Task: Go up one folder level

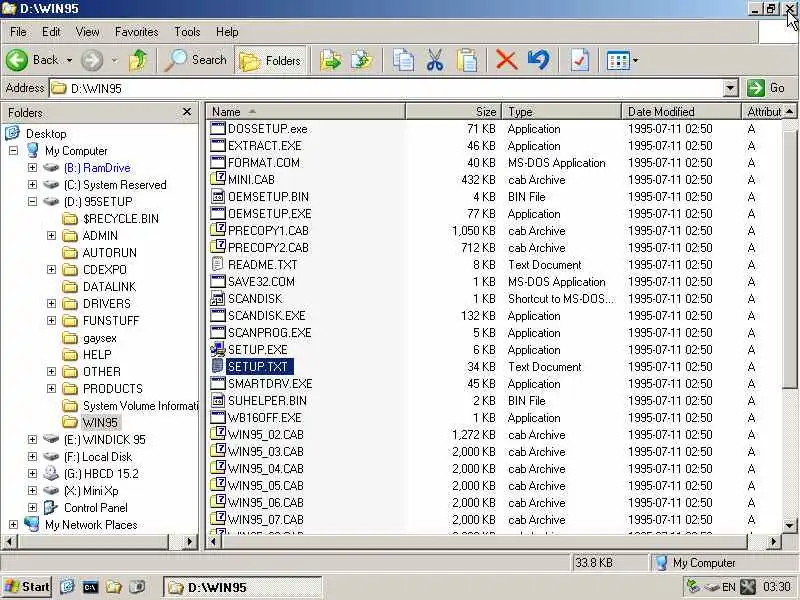Action: coord(138,60)
